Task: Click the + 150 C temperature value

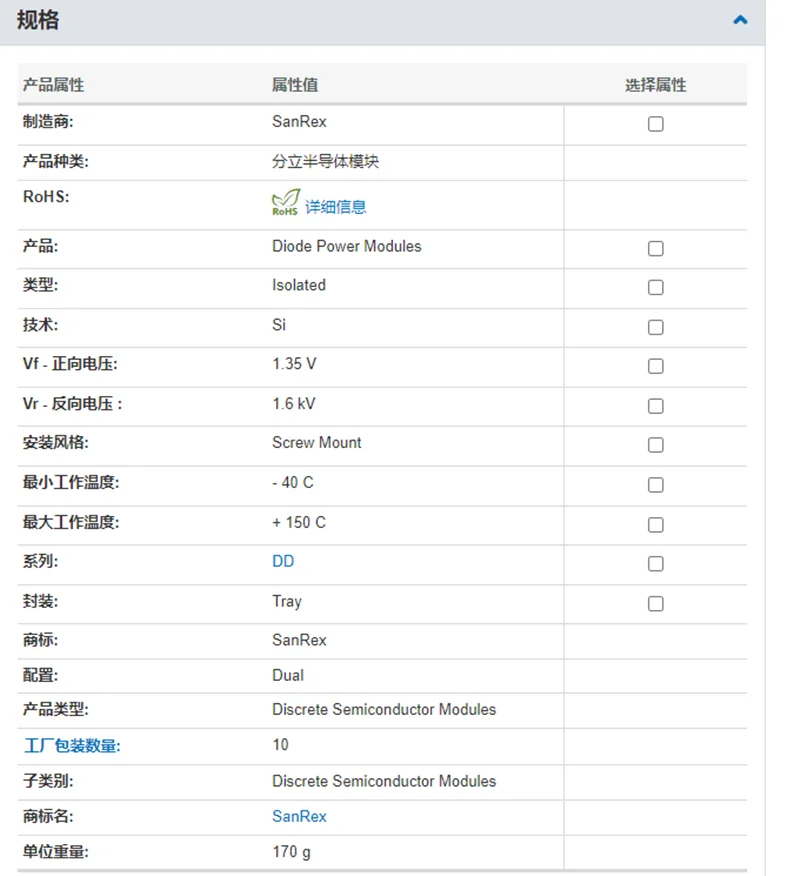Action: (299, 523)
